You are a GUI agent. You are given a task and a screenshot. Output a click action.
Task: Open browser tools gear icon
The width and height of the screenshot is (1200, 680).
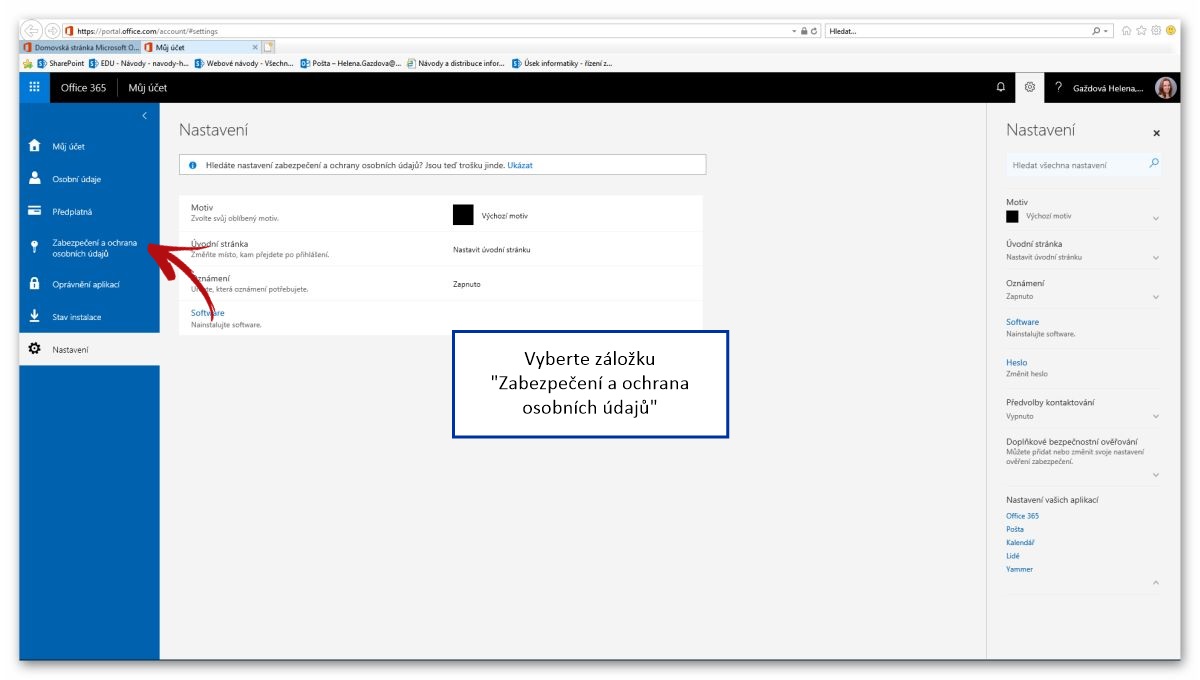pos(1155,31)
